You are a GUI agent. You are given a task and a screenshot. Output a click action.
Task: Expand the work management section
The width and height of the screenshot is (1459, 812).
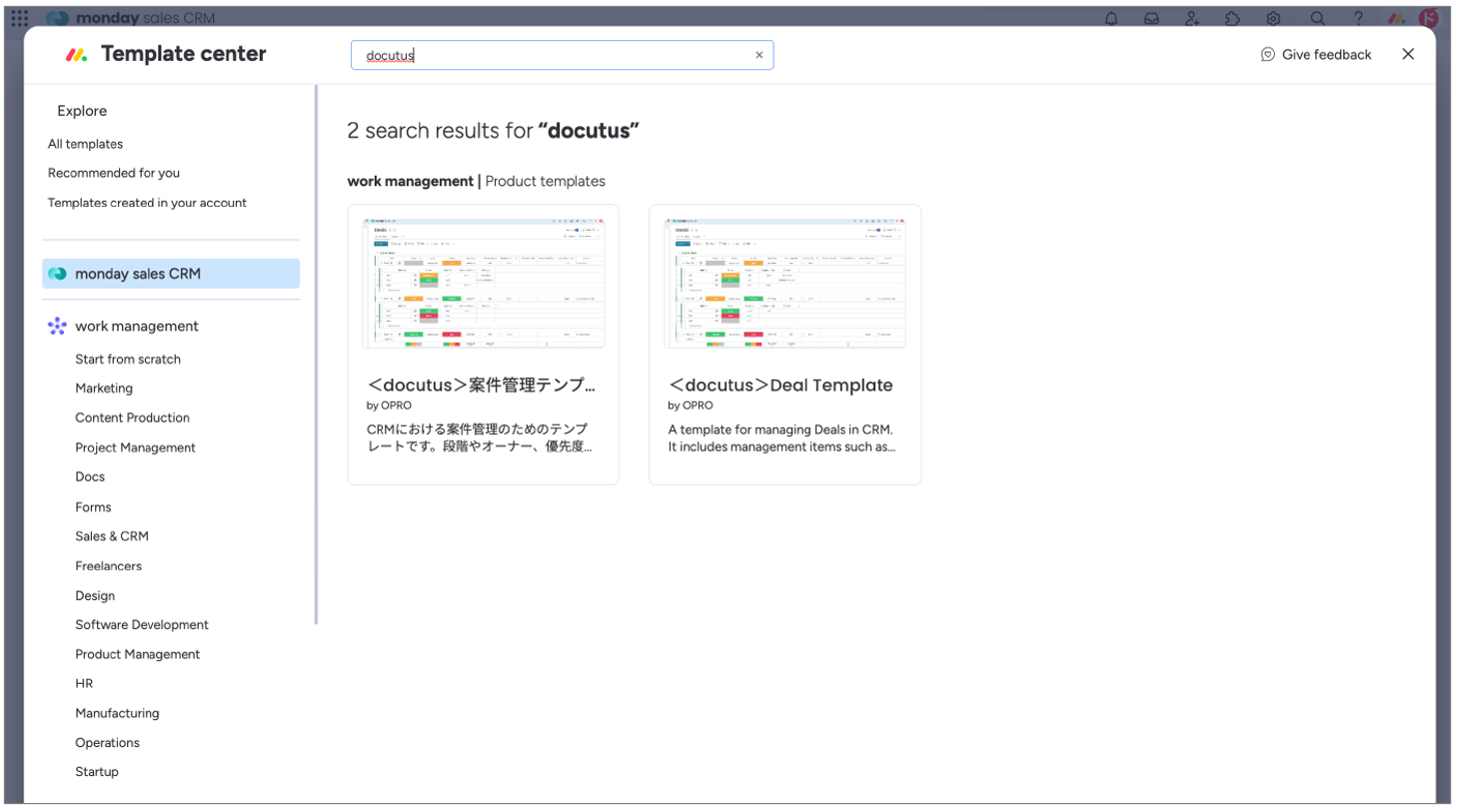click(x=136, y=327)
